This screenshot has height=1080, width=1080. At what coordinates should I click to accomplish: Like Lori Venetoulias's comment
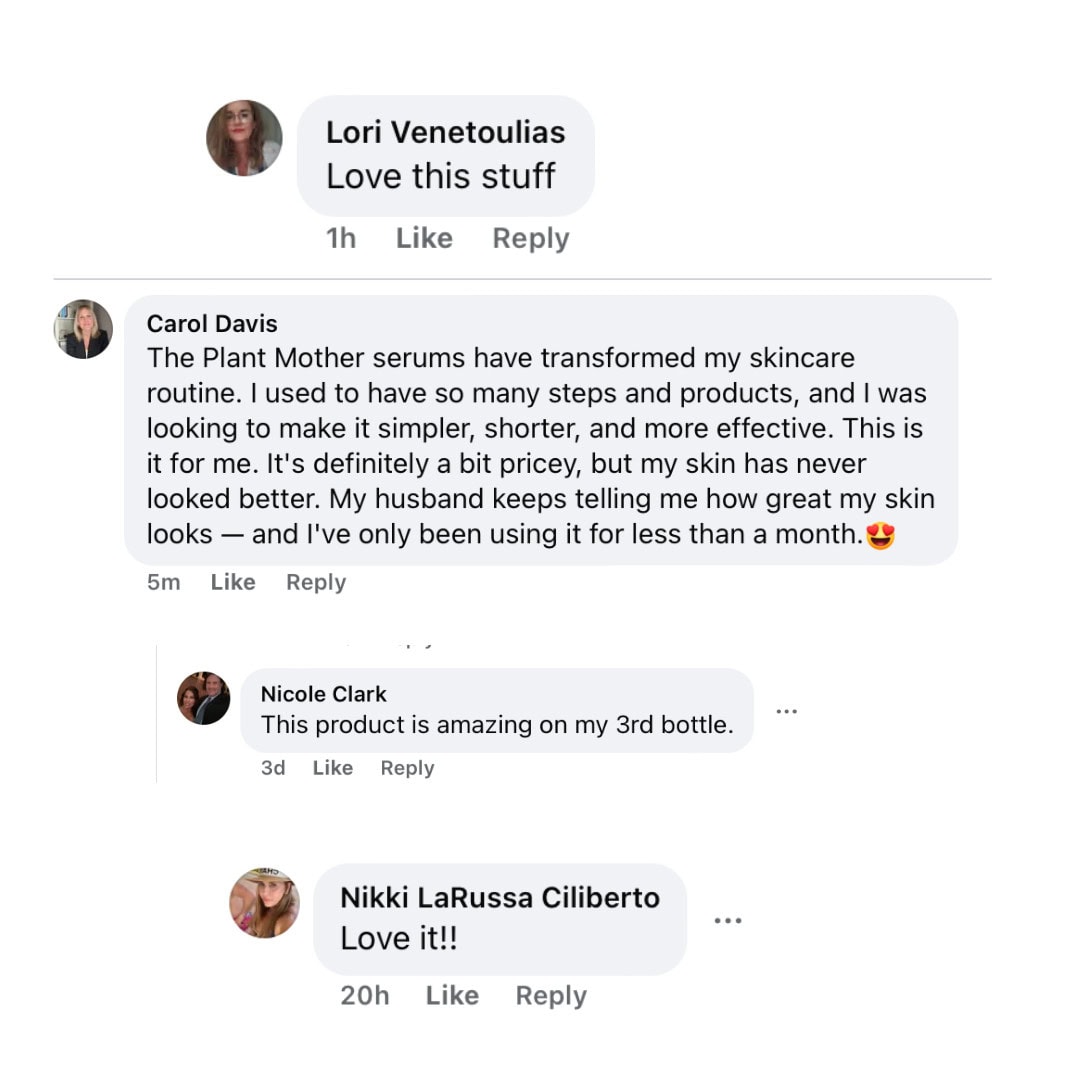[x=424, y=238]
